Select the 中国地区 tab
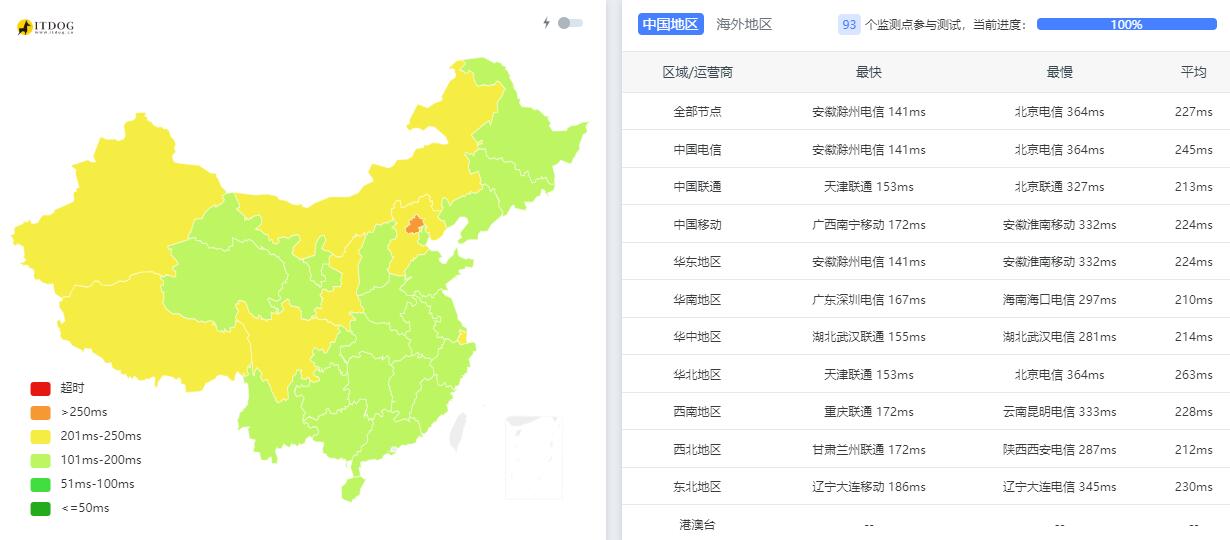Image resolution: width=1230 pixels, height=540 pixels. (x=670, y=24)
